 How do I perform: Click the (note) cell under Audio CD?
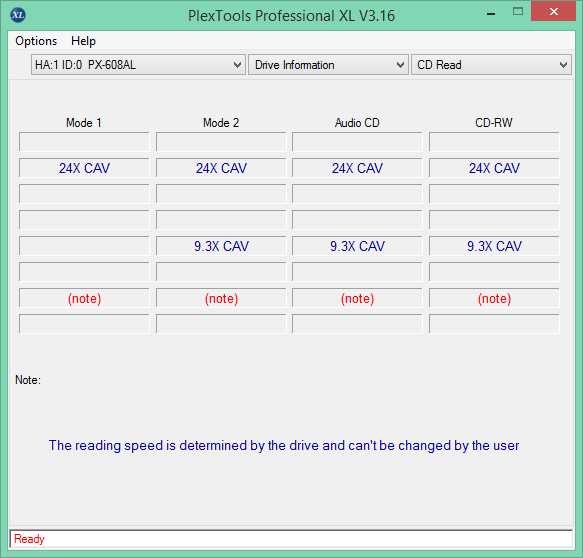pos(357,298)
